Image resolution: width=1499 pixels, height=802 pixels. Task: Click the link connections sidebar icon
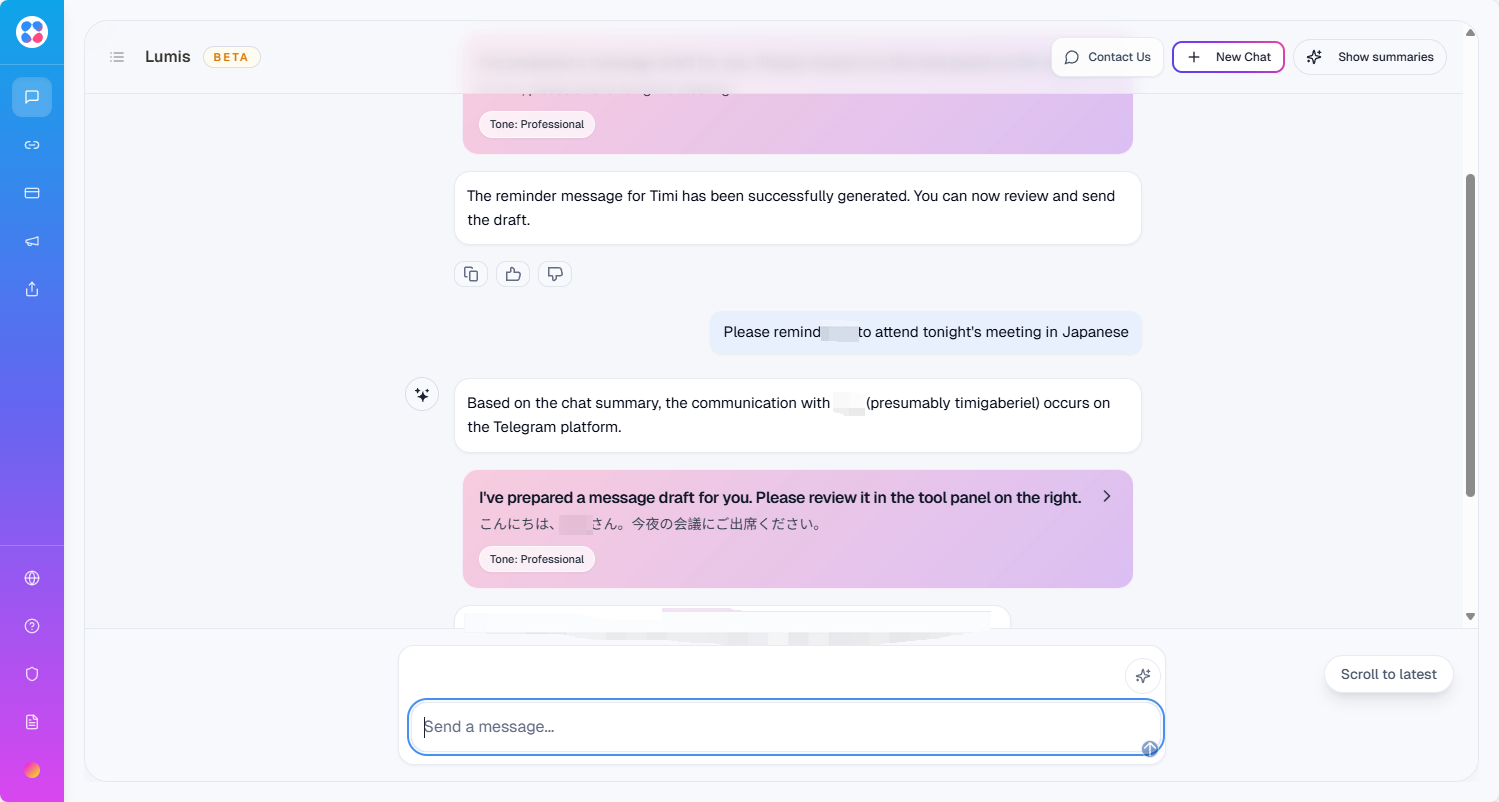[32, 145]
